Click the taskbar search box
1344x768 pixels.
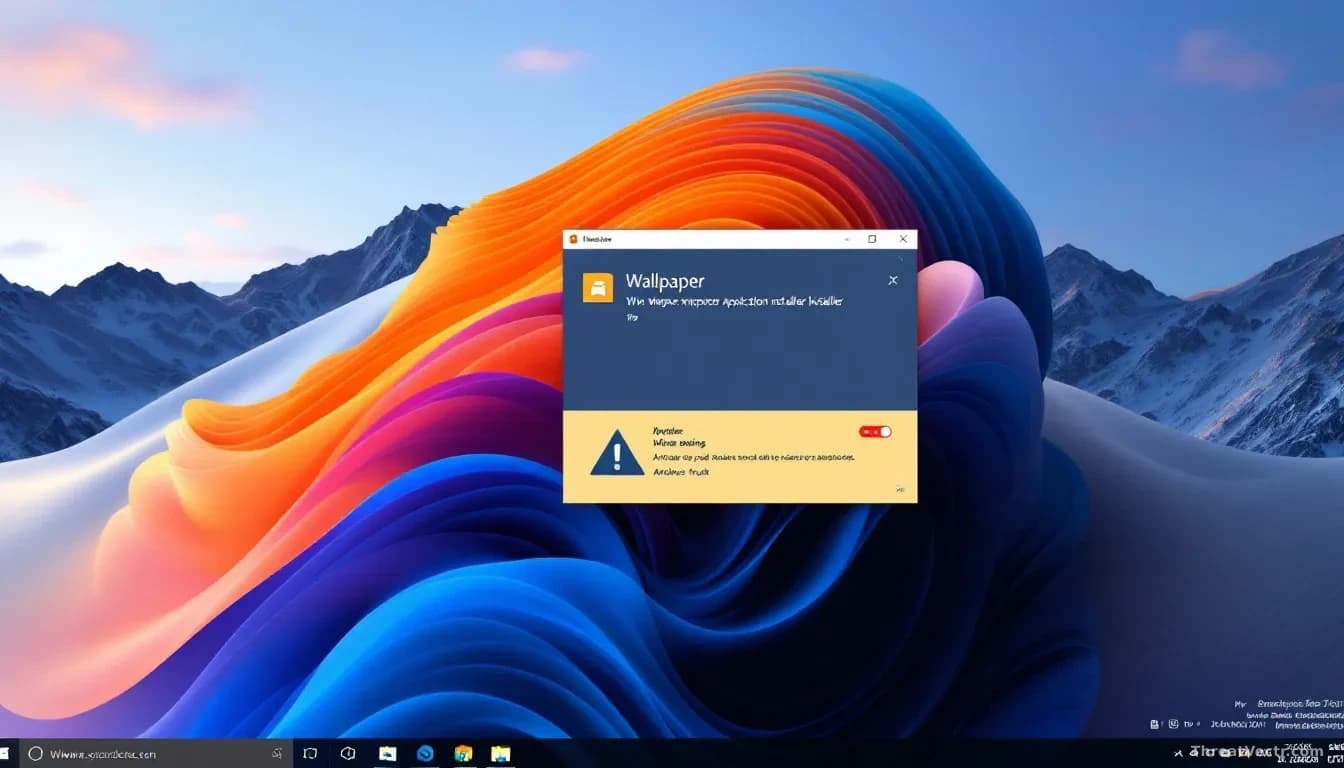click(154, 753)
